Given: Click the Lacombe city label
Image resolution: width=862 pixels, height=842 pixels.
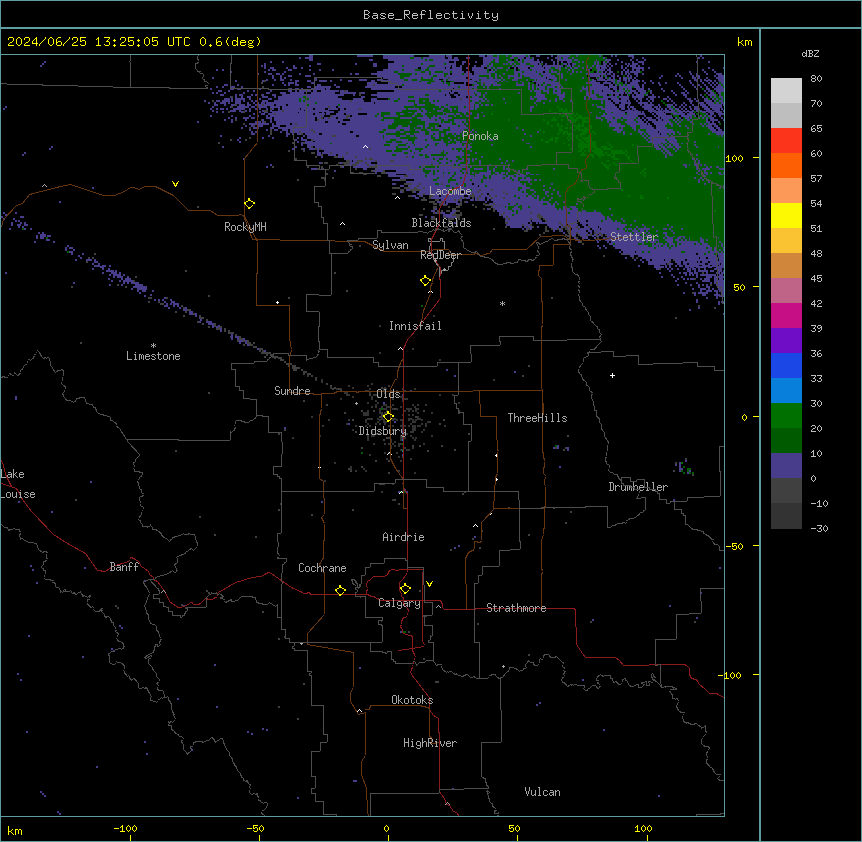Looking at the screenshot, I should click(x=450, y=191).
